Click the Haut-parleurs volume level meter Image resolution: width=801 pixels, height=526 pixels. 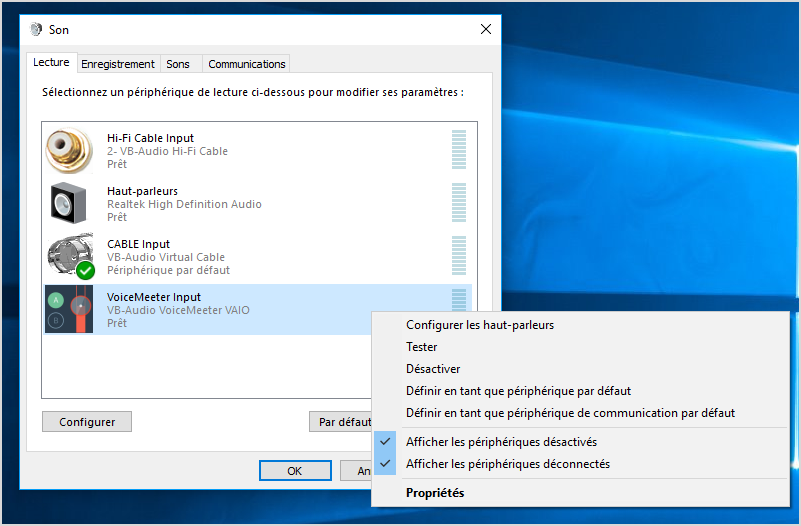(459, 203)
